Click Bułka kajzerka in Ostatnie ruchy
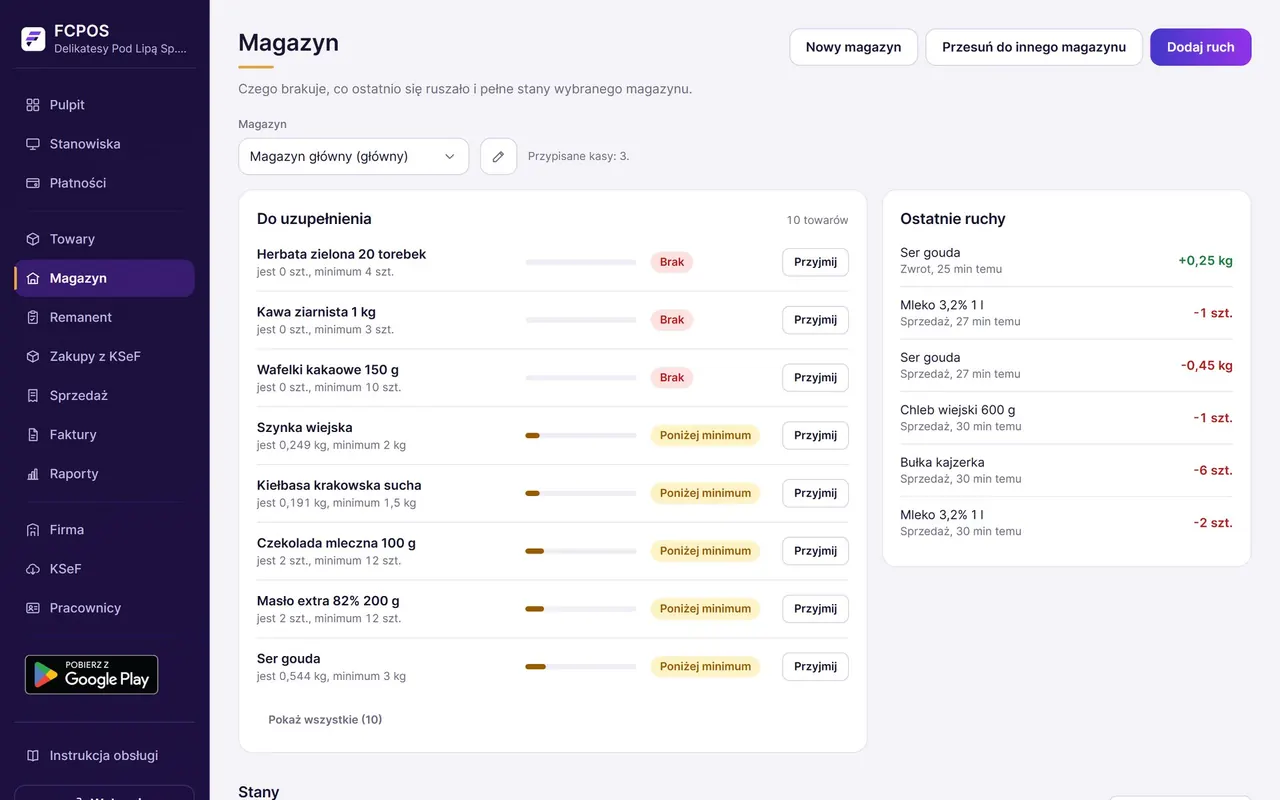 tap(942, 462)
